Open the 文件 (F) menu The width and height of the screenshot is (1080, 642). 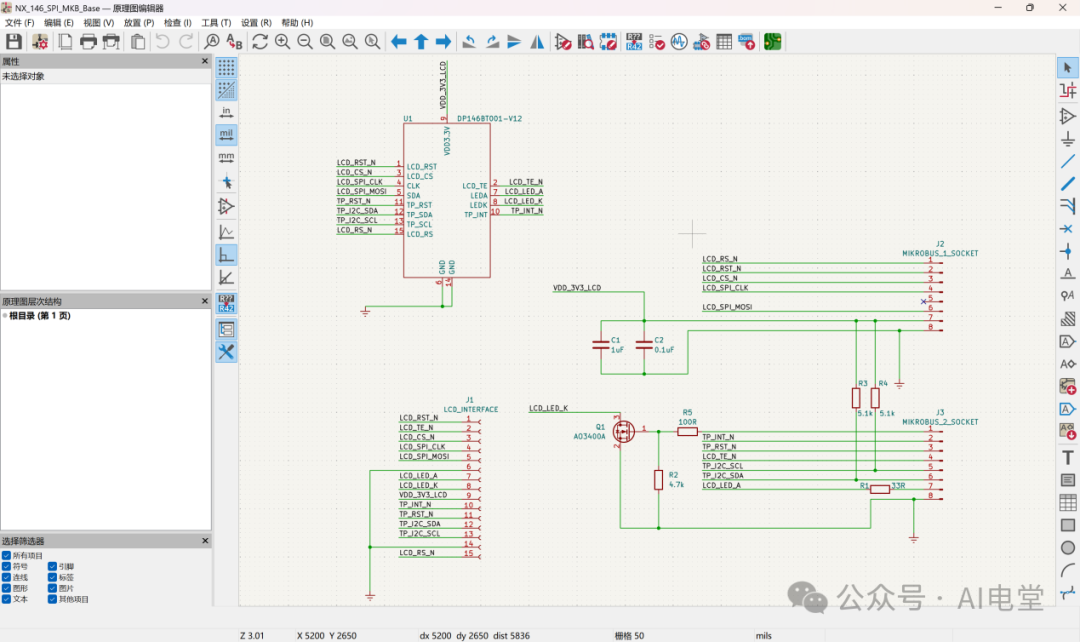click(19, 23)
